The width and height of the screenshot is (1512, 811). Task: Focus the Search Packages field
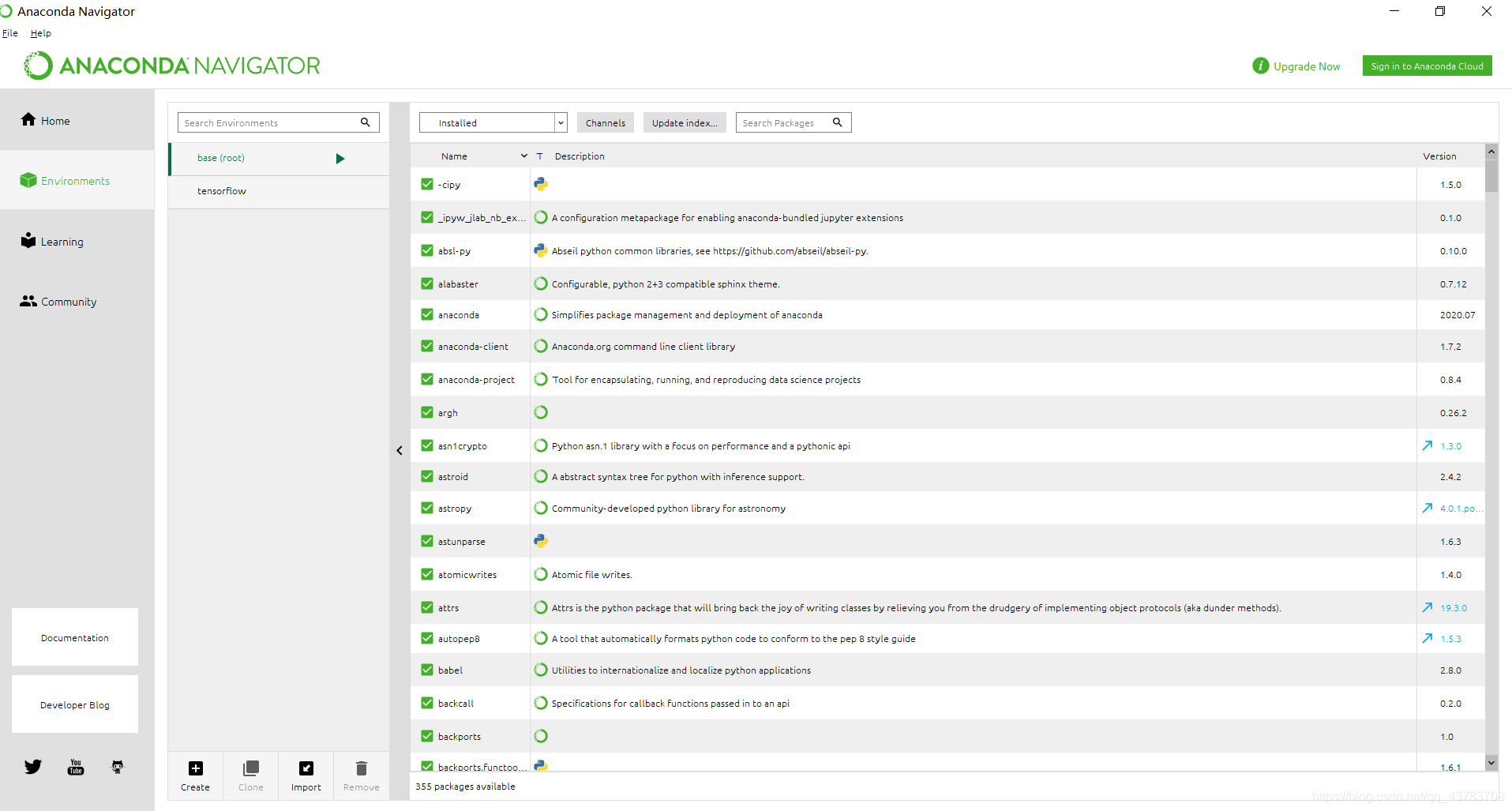(x=794, y=122)
